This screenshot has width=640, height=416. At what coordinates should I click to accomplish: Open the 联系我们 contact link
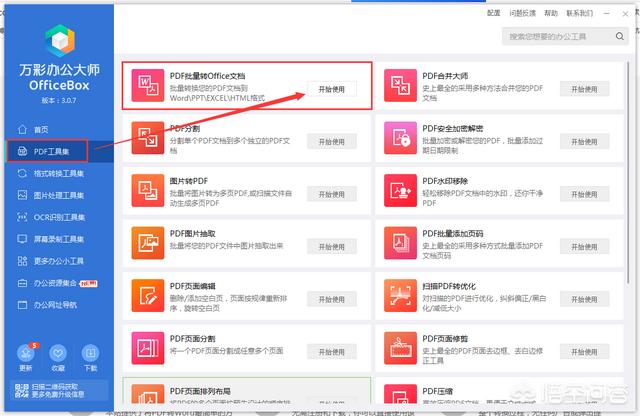click(x=579, y=13)
